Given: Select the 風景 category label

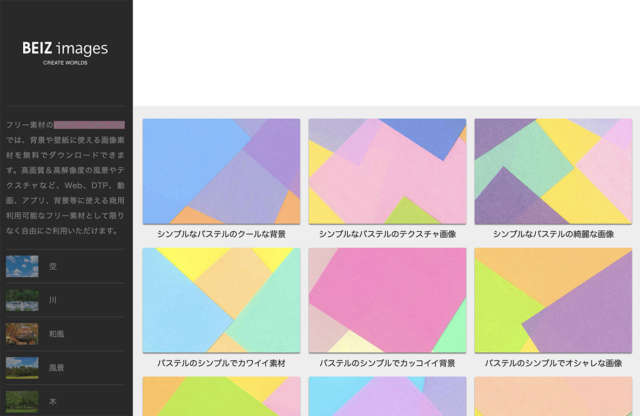Looking at the screenshot, I should point(56,368).
